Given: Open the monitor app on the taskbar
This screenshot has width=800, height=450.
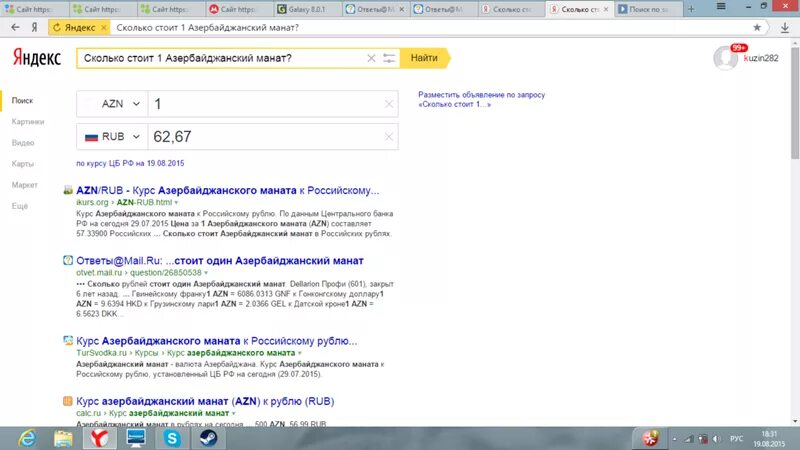Looking at the screenshot, I should (x=136, y=438).
